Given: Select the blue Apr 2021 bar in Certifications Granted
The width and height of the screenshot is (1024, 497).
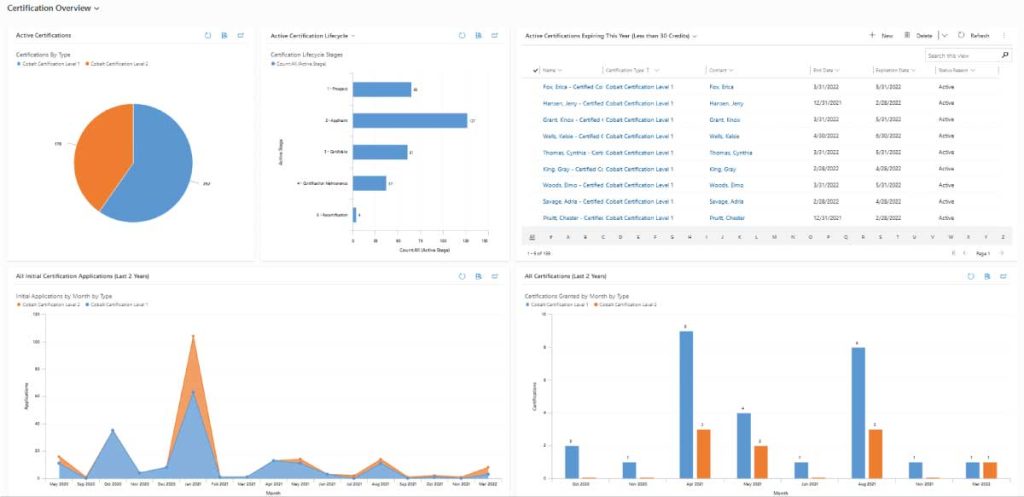Looking at the screenshot, I should coord(686,404).
